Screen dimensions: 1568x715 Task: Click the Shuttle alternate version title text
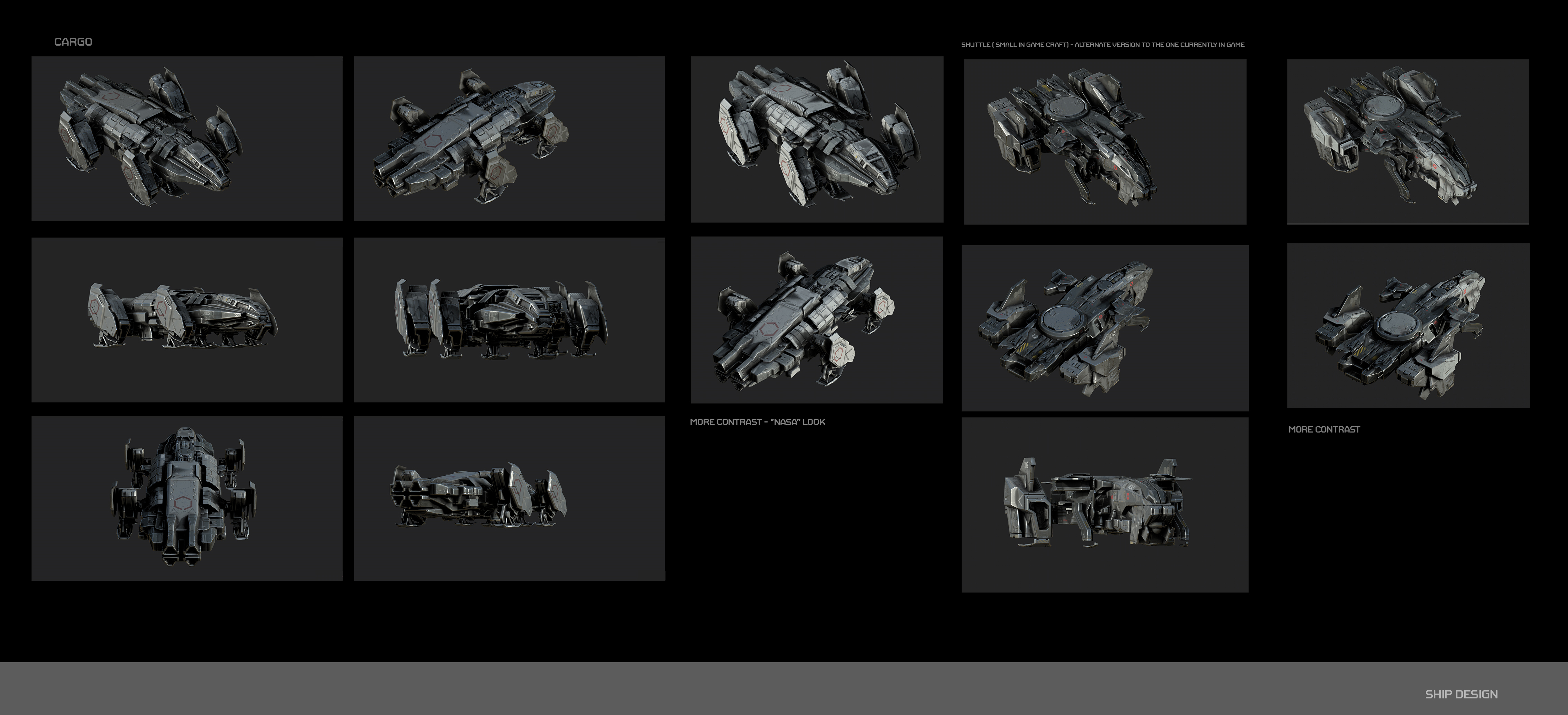point(1102,45)
